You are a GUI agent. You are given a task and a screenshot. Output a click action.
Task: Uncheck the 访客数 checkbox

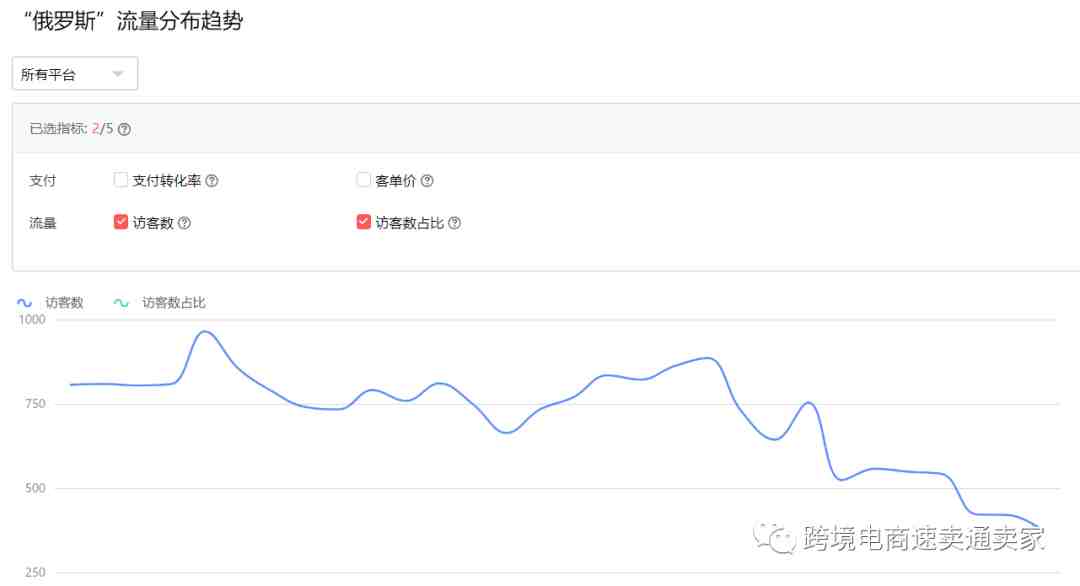tap(121, 222)
